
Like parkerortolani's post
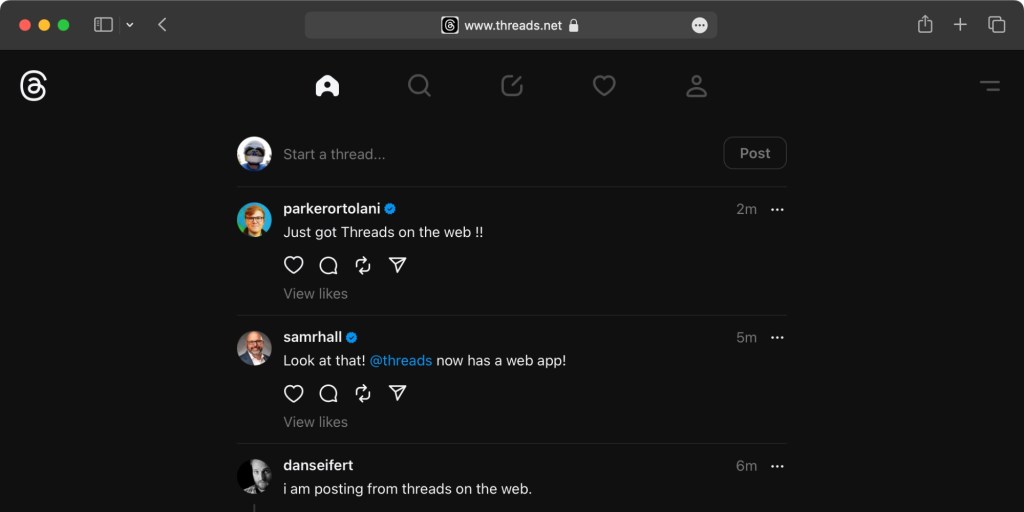coord(293,265)
